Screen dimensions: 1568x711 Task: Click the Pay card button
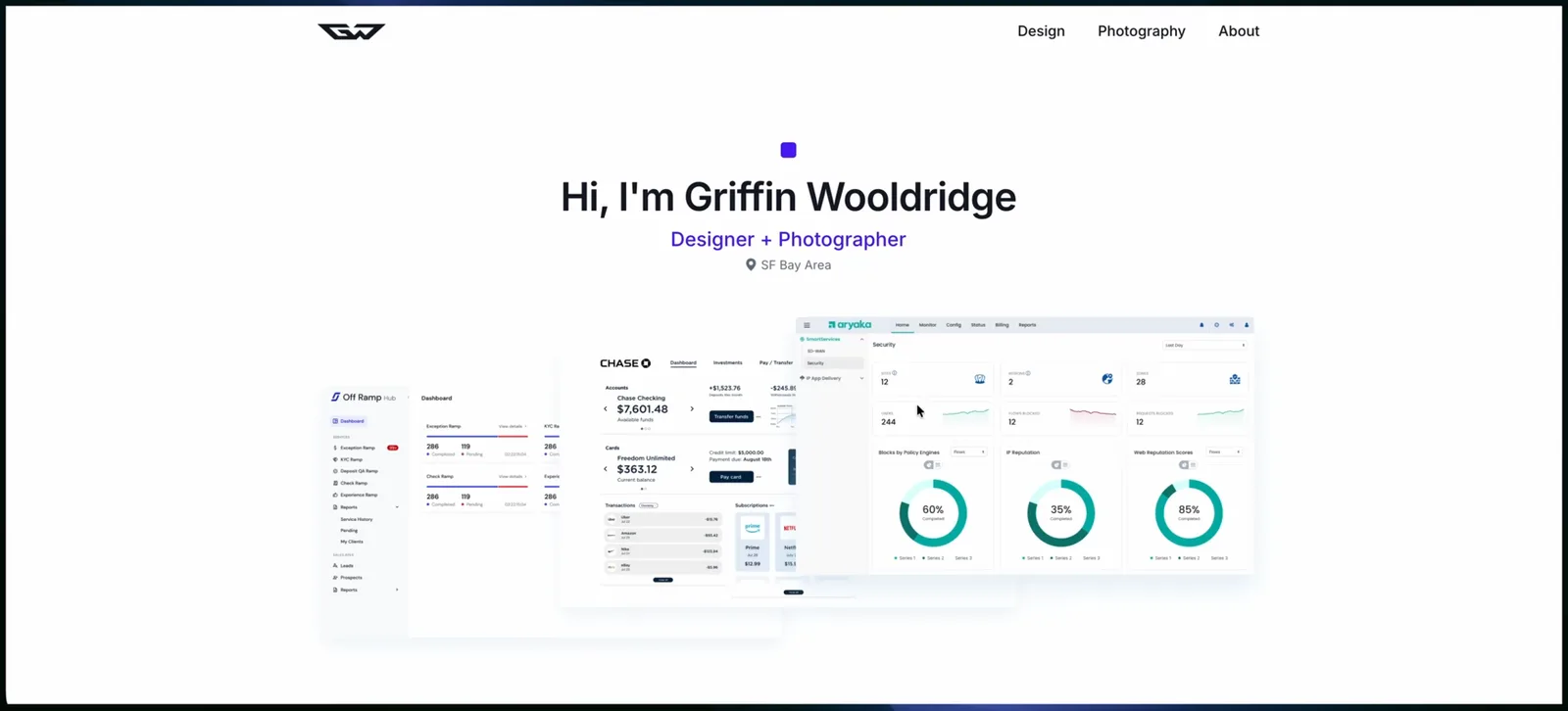731,477
